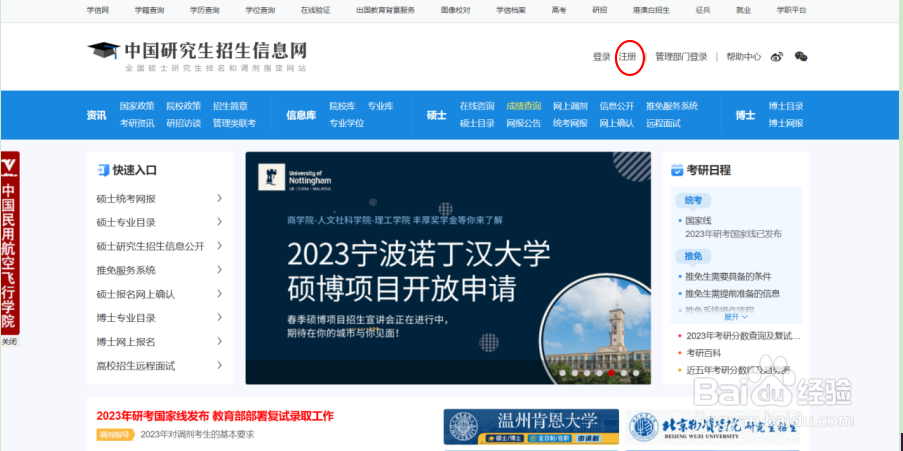Image resolution: width=903 pixels, height=451 pixels.
Task: Expand 展开 in the exam schedule
Action: point(735,317)
